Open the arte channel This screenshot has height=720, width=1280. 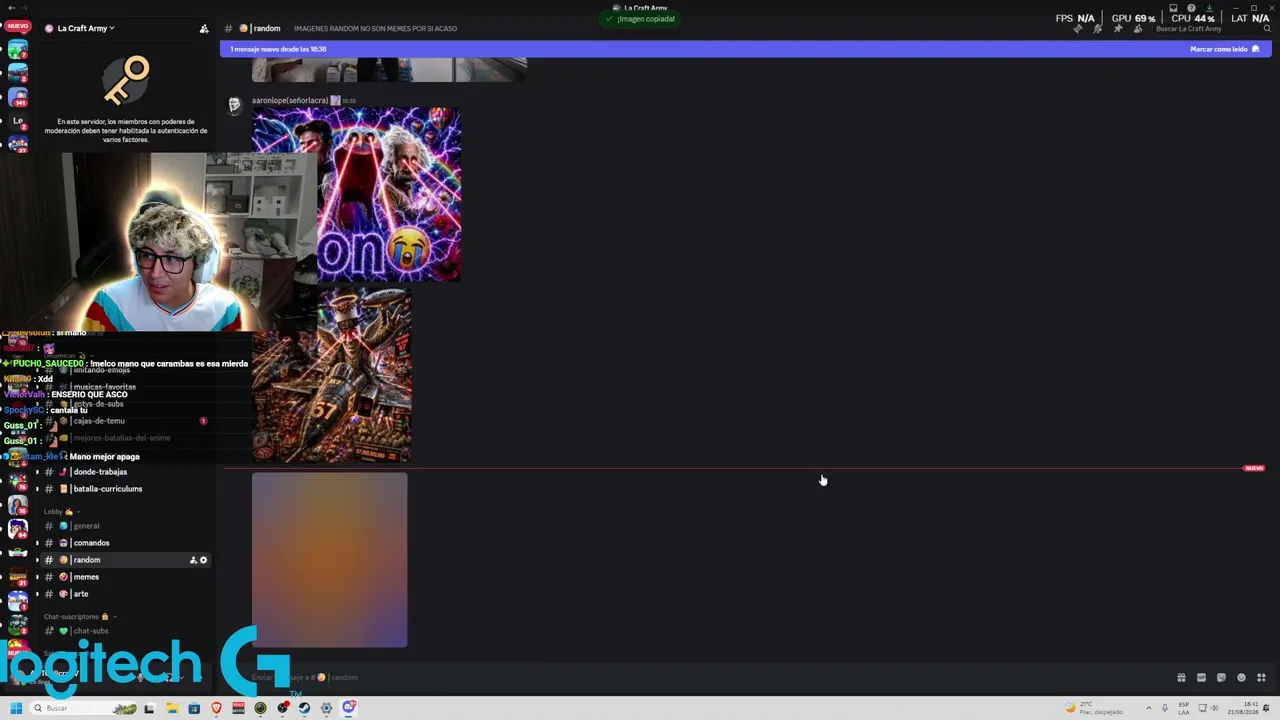(80, 594)
